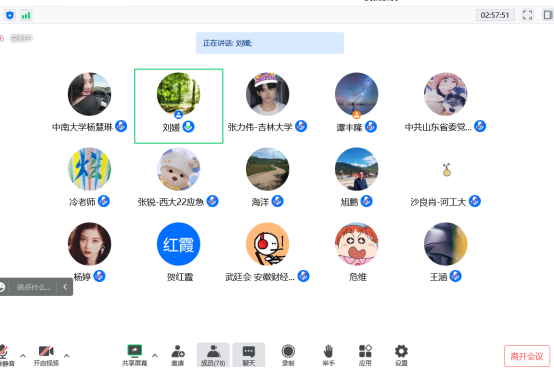Open the Share Screen tool

[135, 355]
